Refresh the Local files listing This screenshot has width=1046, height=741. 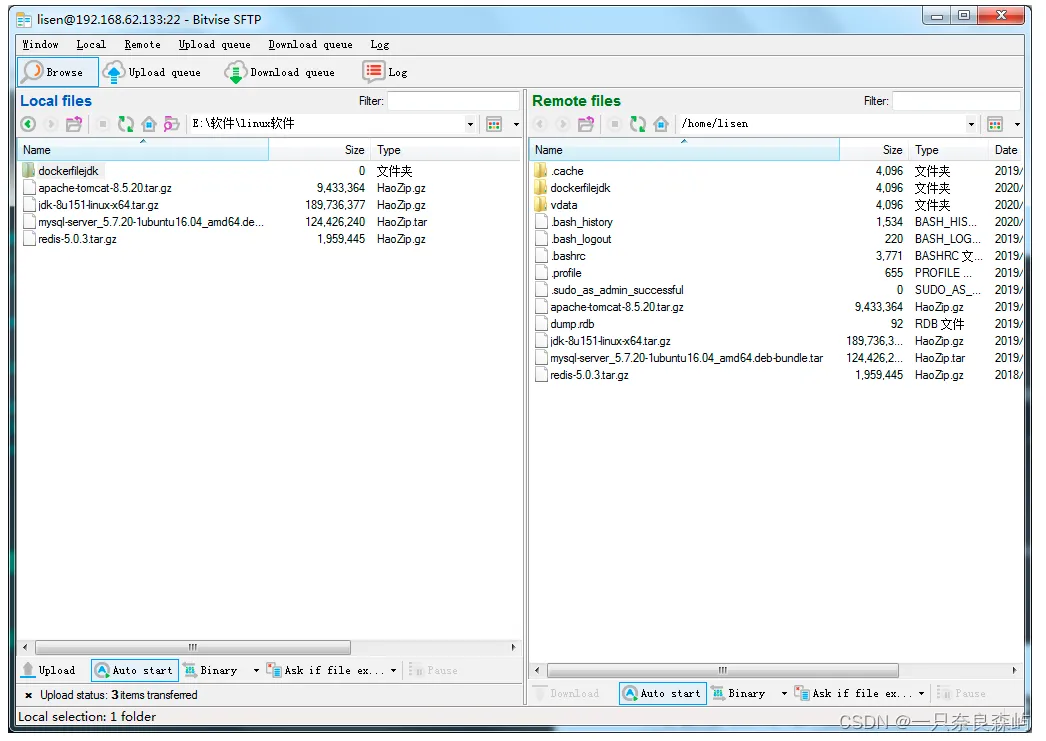pos(126,124)
